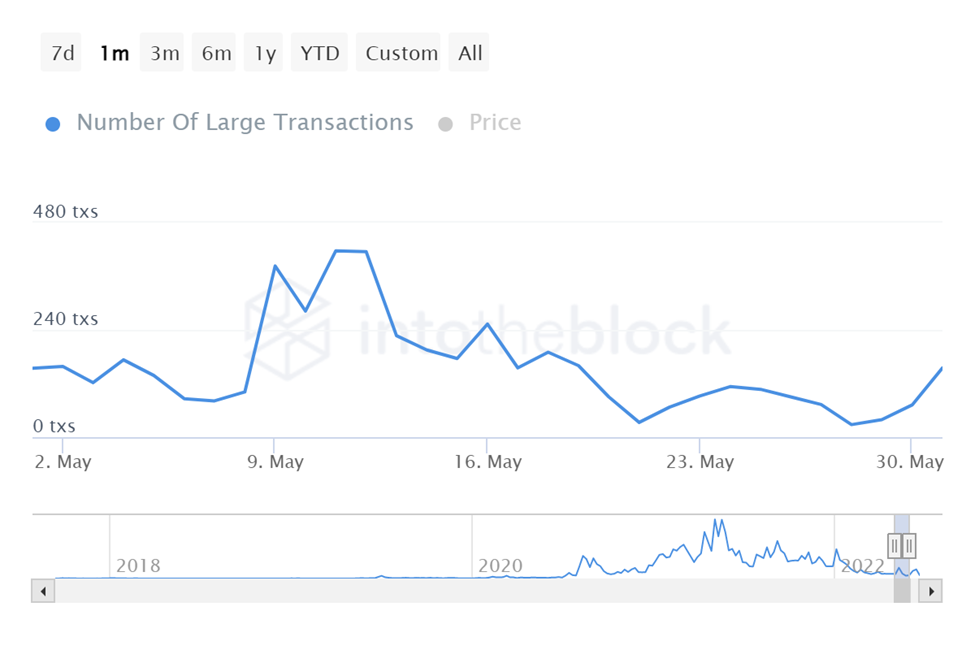The height and width of the screenshot is (650, 975).
Task: Toggle the Number Of Large Transactions series
Action: click(x=244, y=123)
